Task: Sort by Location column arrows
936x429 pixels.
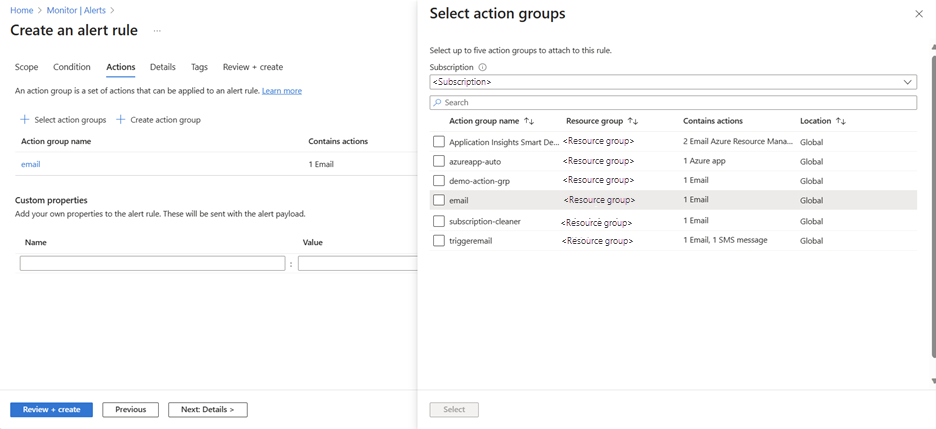Action: click(x=841, y=121)
